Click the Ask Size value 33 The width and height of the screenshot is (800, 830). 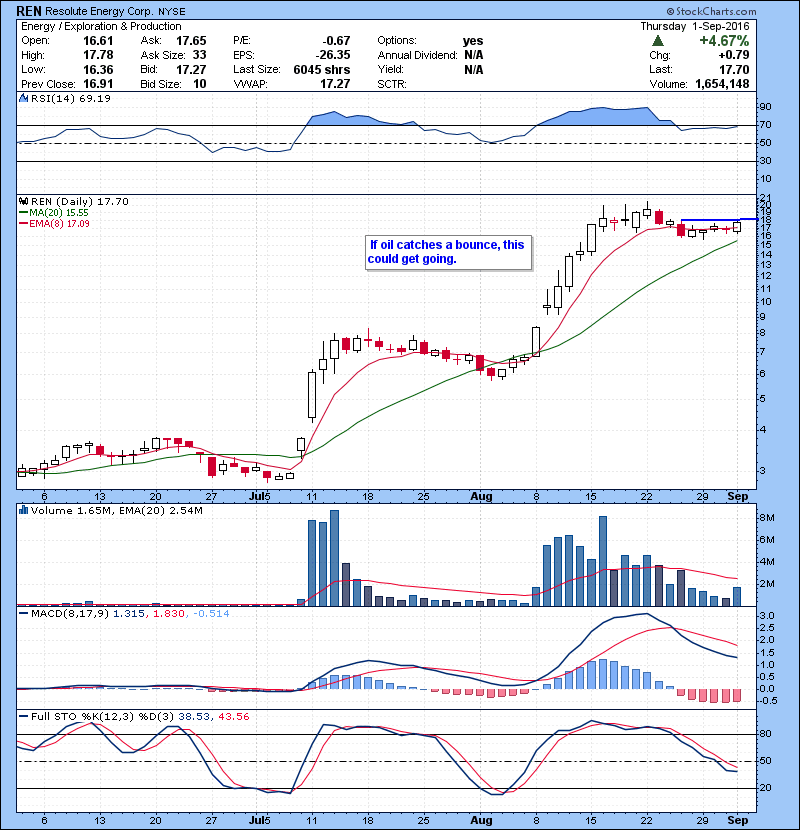pos(200,55)
